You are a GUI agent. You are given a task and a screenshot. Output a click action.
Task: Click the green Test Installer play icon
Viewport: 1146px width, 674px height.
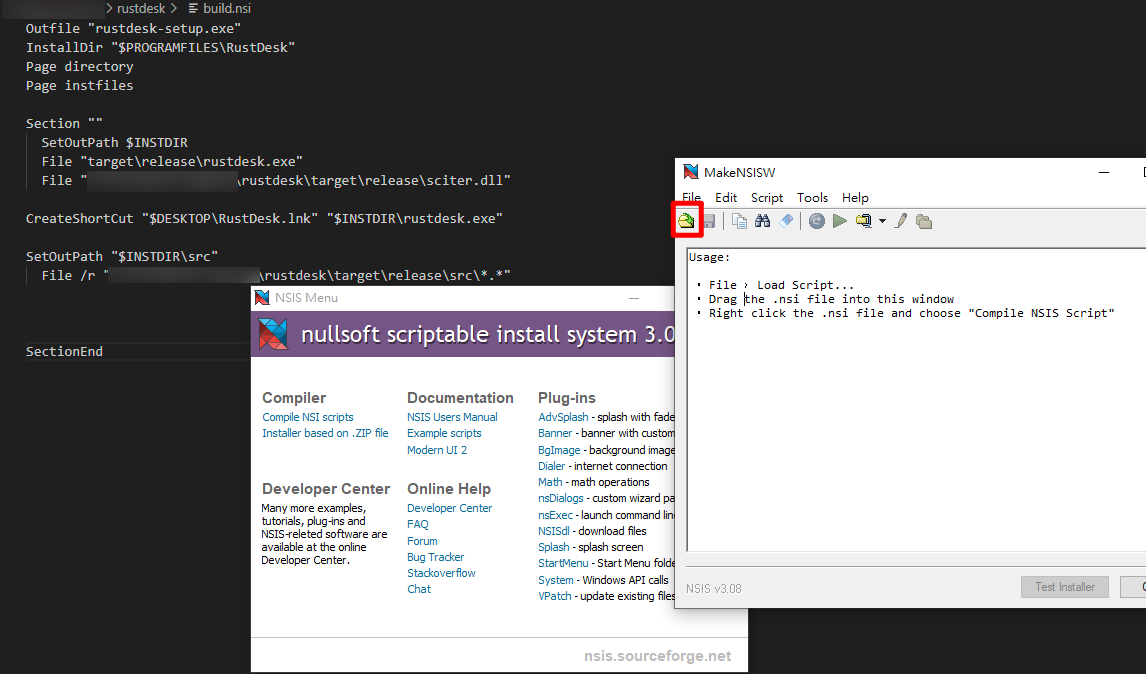pos(840,221)
